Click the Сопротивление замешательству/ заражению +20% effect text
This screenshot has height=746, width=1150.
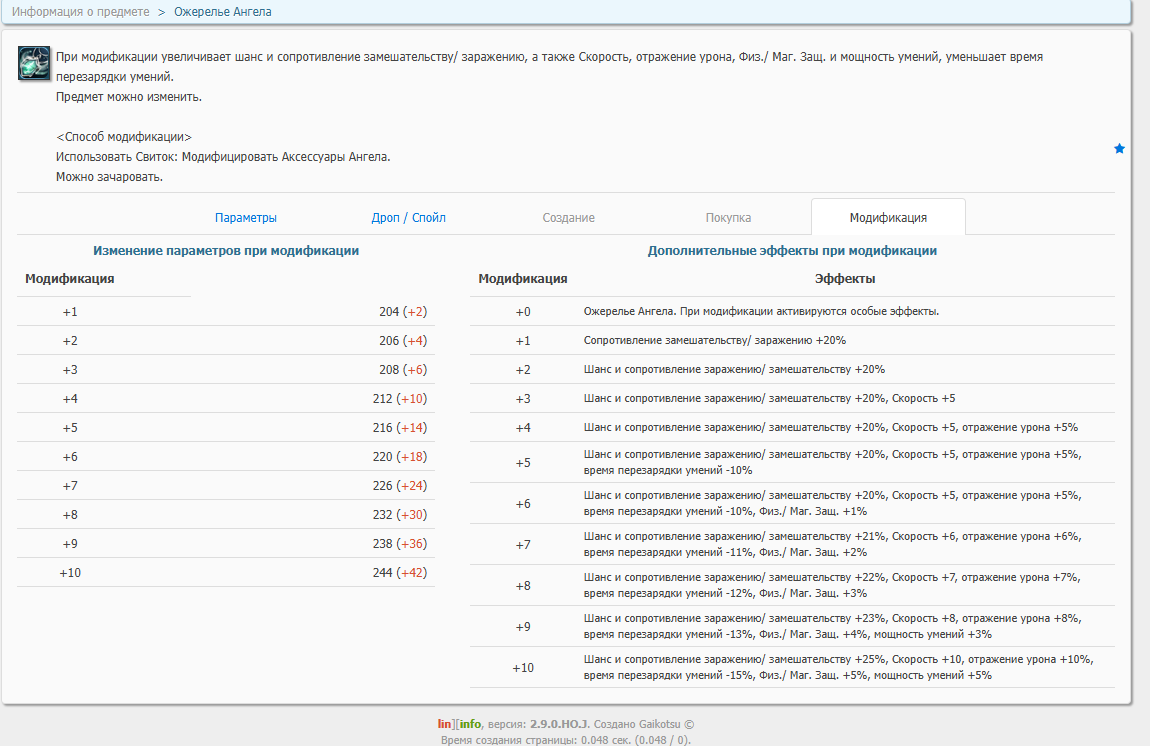click(715, 341)
